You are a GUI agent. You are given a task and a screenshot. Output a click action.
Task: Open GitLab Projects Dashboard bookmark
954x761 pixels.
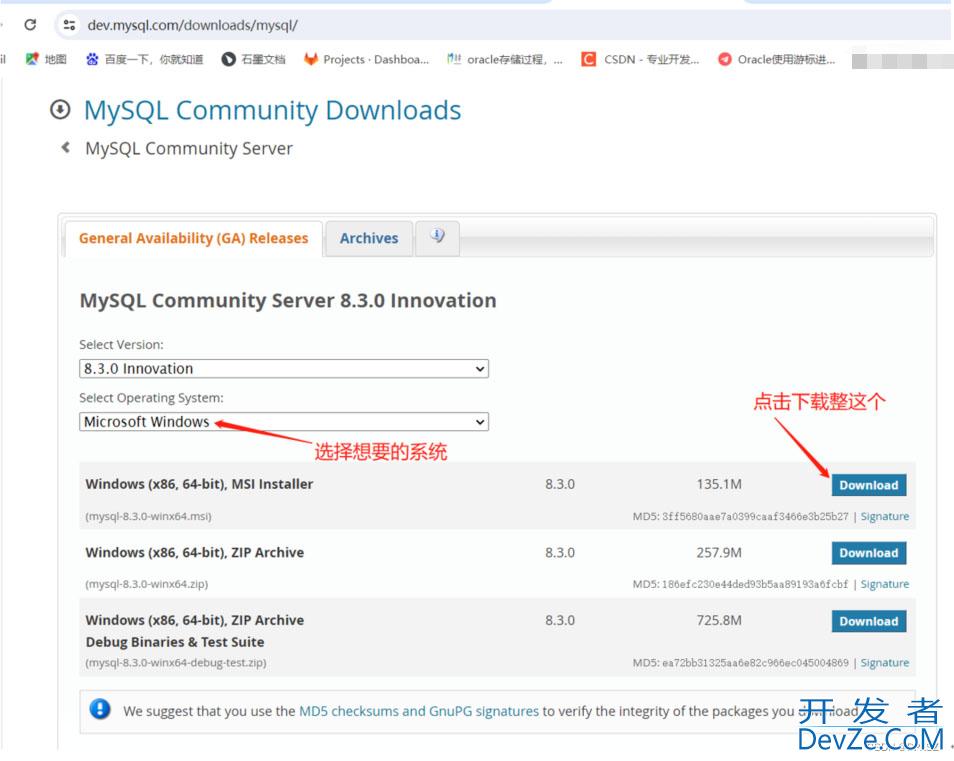(x=366, y=59)
